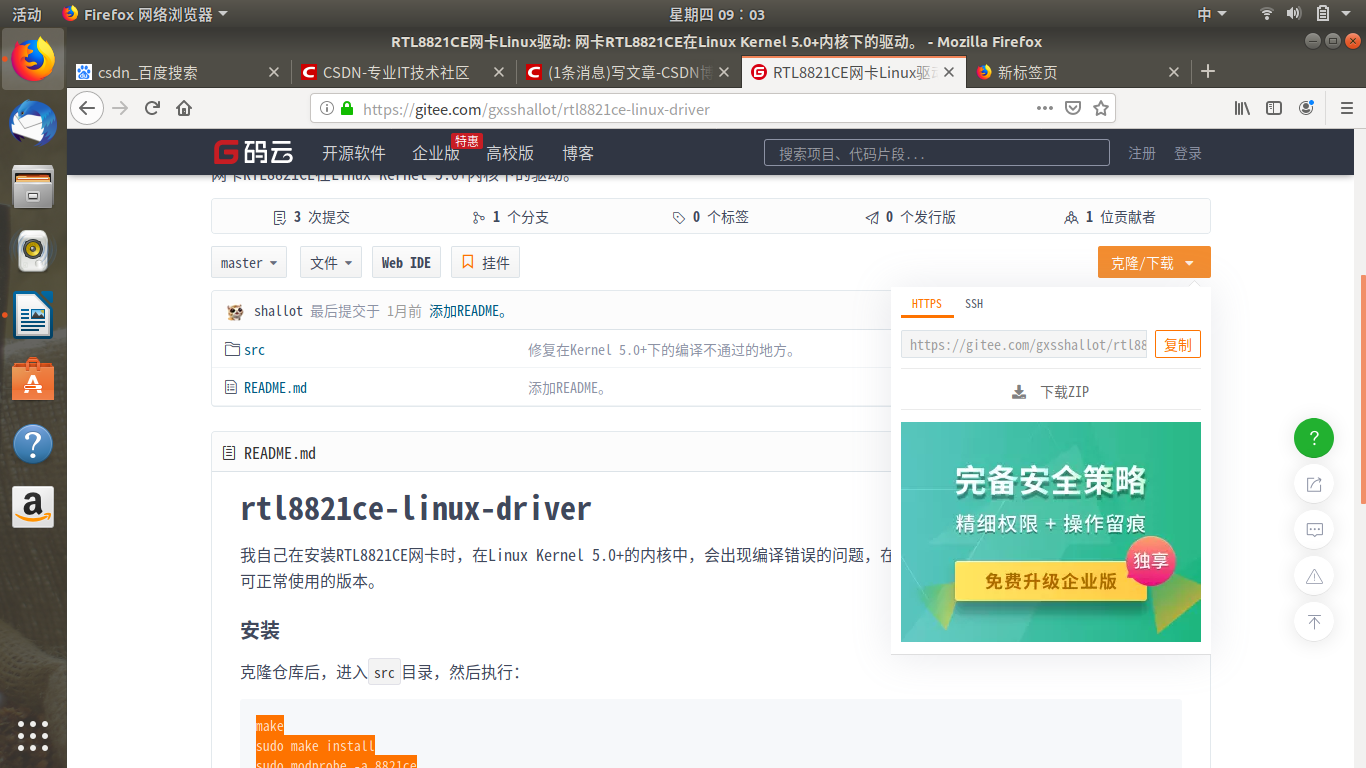This screenshot has width=1366, height=768.
Task: Open 企业版 in Gitee navigation
Action: pyautogui.click(x=436, y=153)
